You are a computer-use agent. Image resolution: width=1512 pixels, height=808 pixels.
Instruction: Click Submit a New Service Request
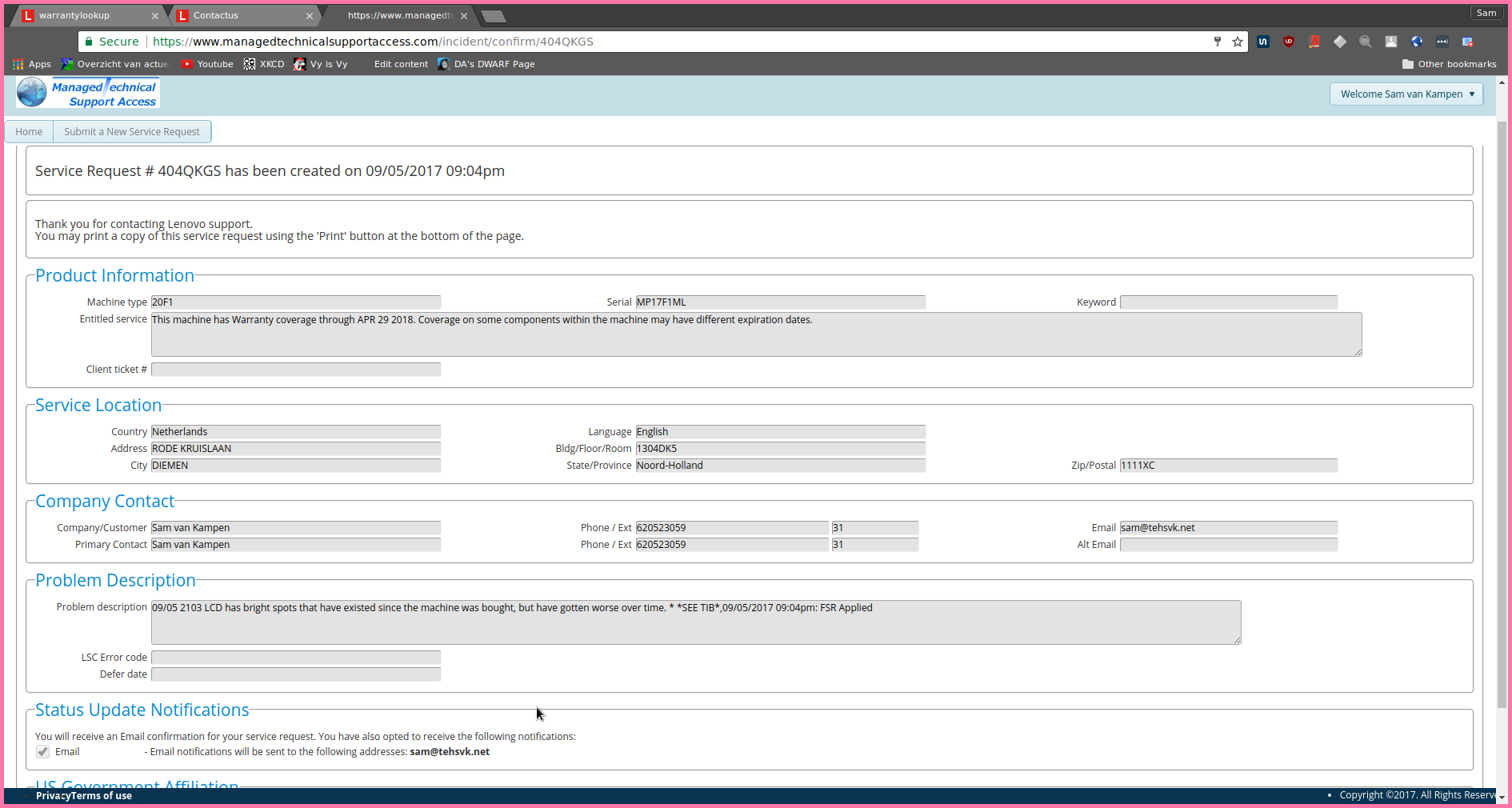[132, 132]
